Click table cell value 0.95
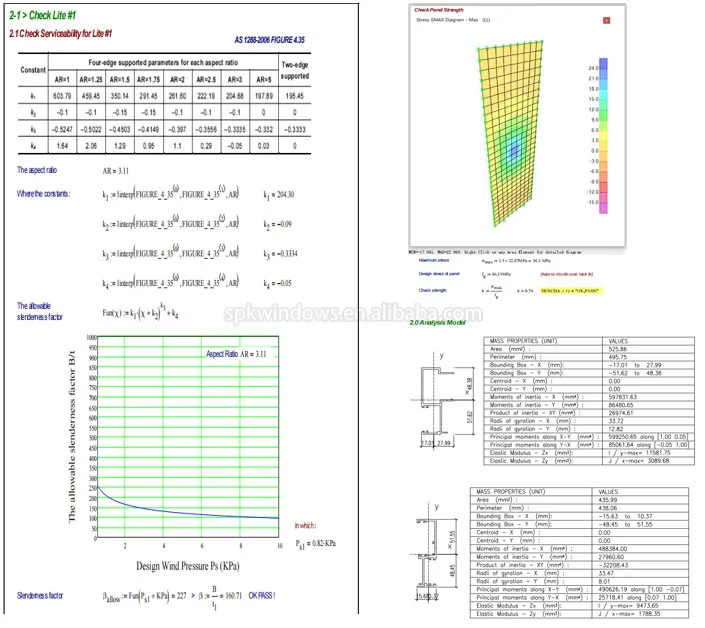705x628 pixels. pyautogui.click(x=148, y=146)
